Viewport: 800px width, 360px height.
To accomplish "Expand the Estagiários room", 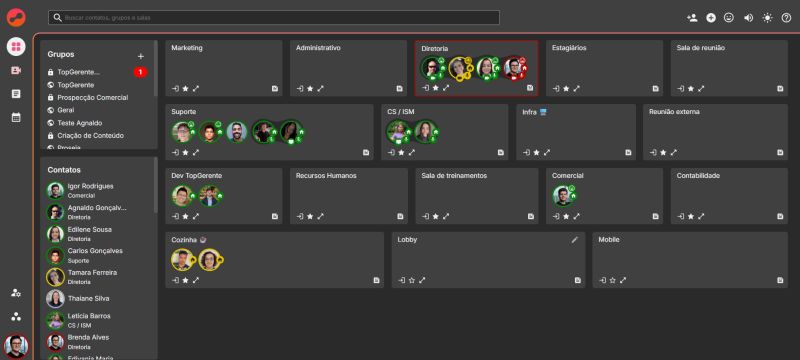I will 577,89.
